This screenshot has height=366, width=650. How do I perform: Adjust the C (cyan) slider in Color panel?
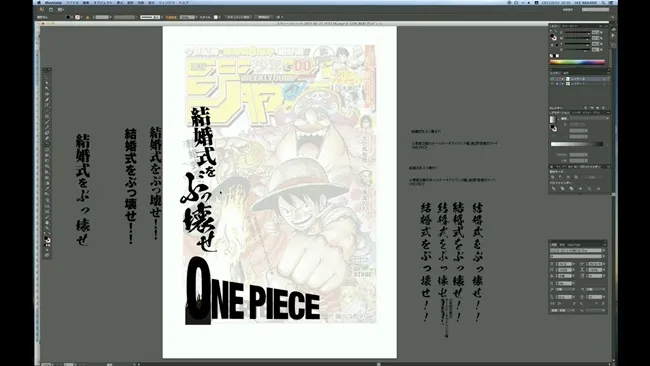click(577, 32)
